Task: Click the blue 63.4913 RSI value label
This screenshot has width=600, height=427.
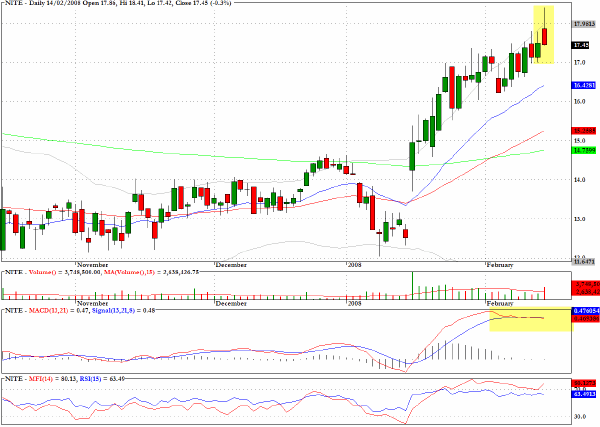Action: pos(584,393)
